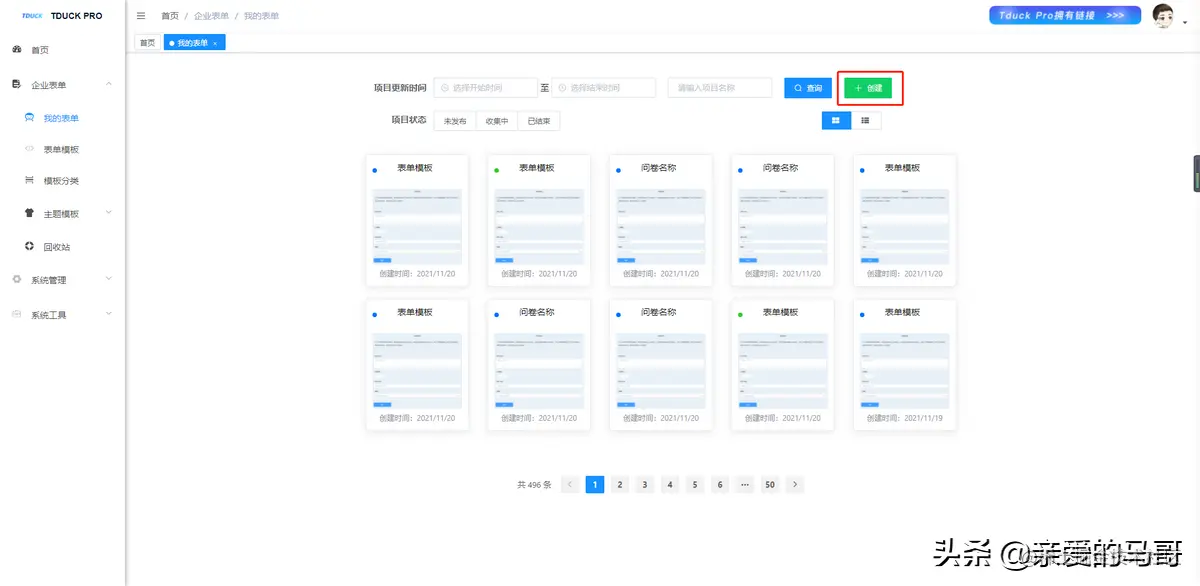1200x586 pixels.
Task: Click the blue 查询 search button
Action: pyautogui.click(x=807, y=88)
